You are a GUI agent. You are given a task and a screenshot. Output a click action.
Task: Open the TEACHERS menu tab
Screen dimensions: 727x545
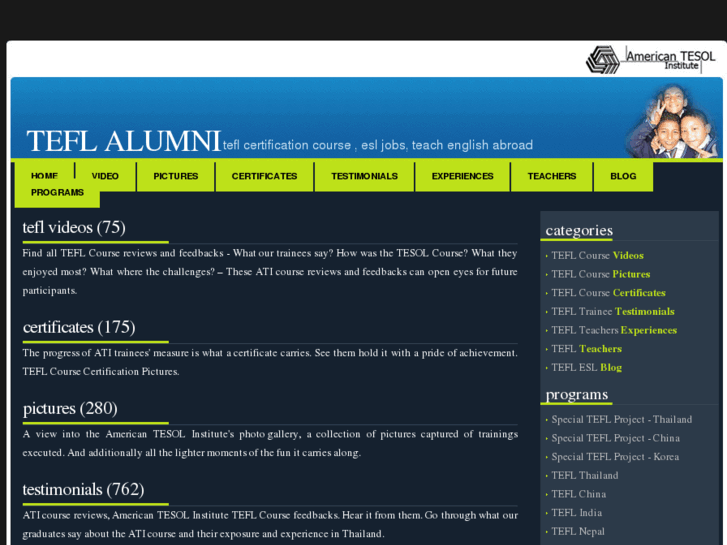tap(552, 176)
